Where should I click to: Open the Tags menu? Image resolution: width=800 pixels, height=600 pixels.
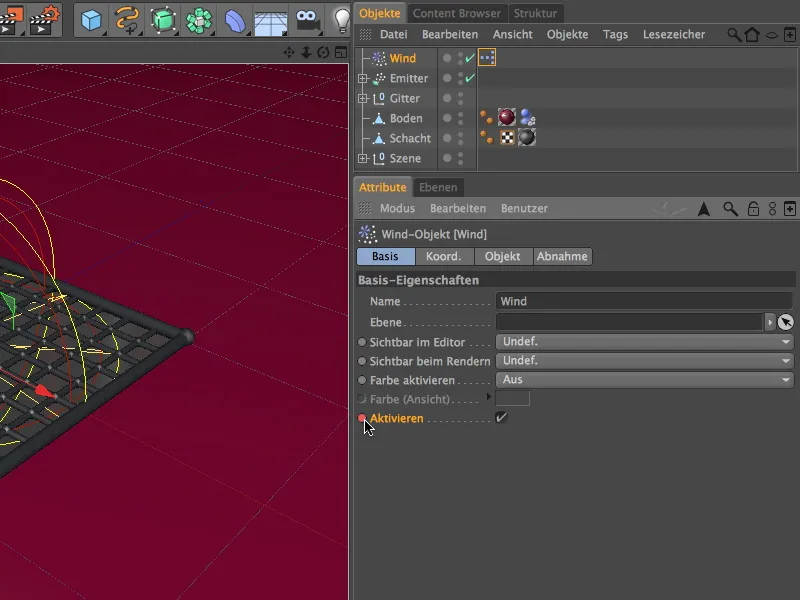[615, 34]
